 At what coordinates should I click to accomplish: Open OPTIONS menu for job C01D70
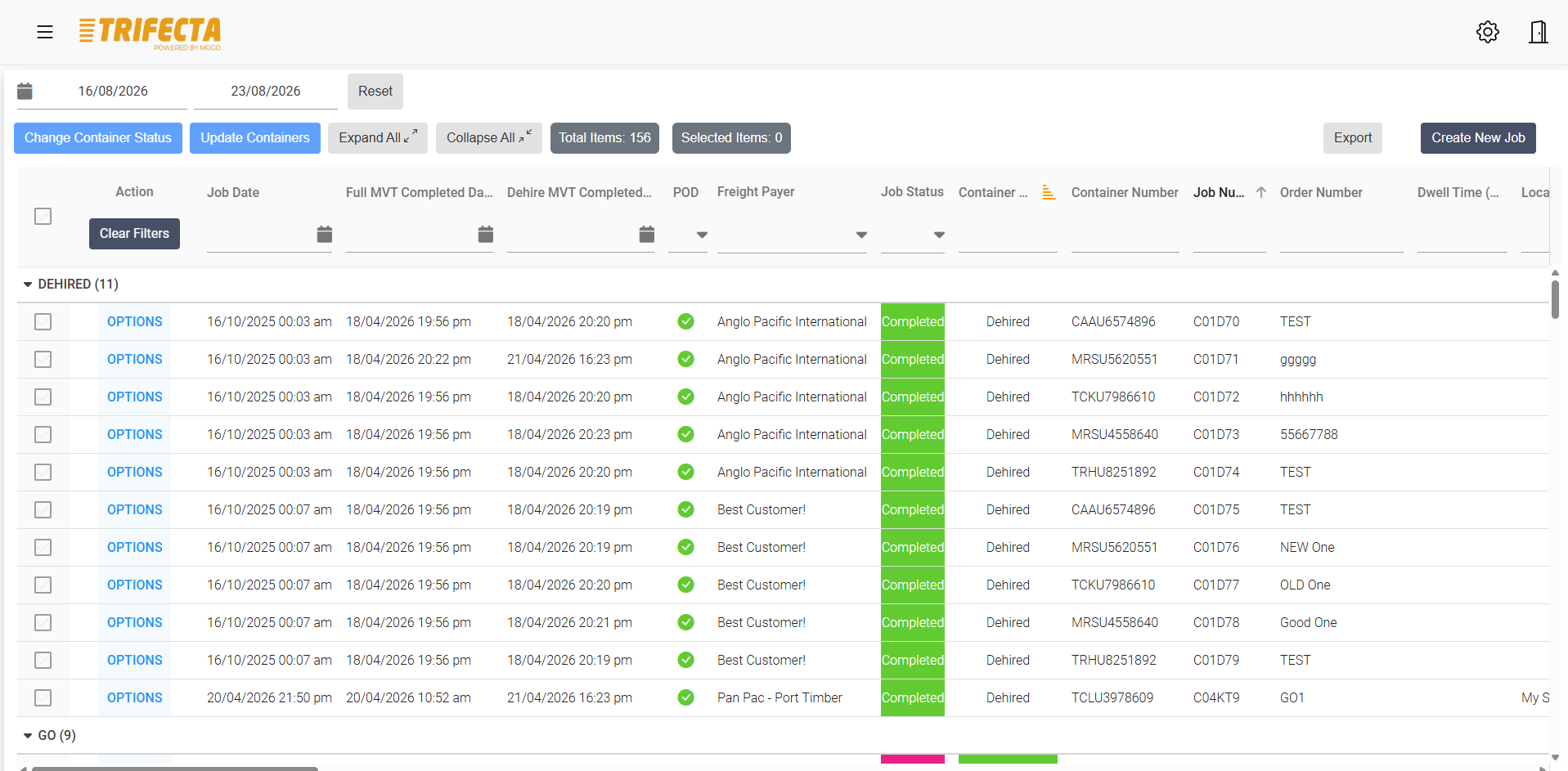click(x=135, y=322)
